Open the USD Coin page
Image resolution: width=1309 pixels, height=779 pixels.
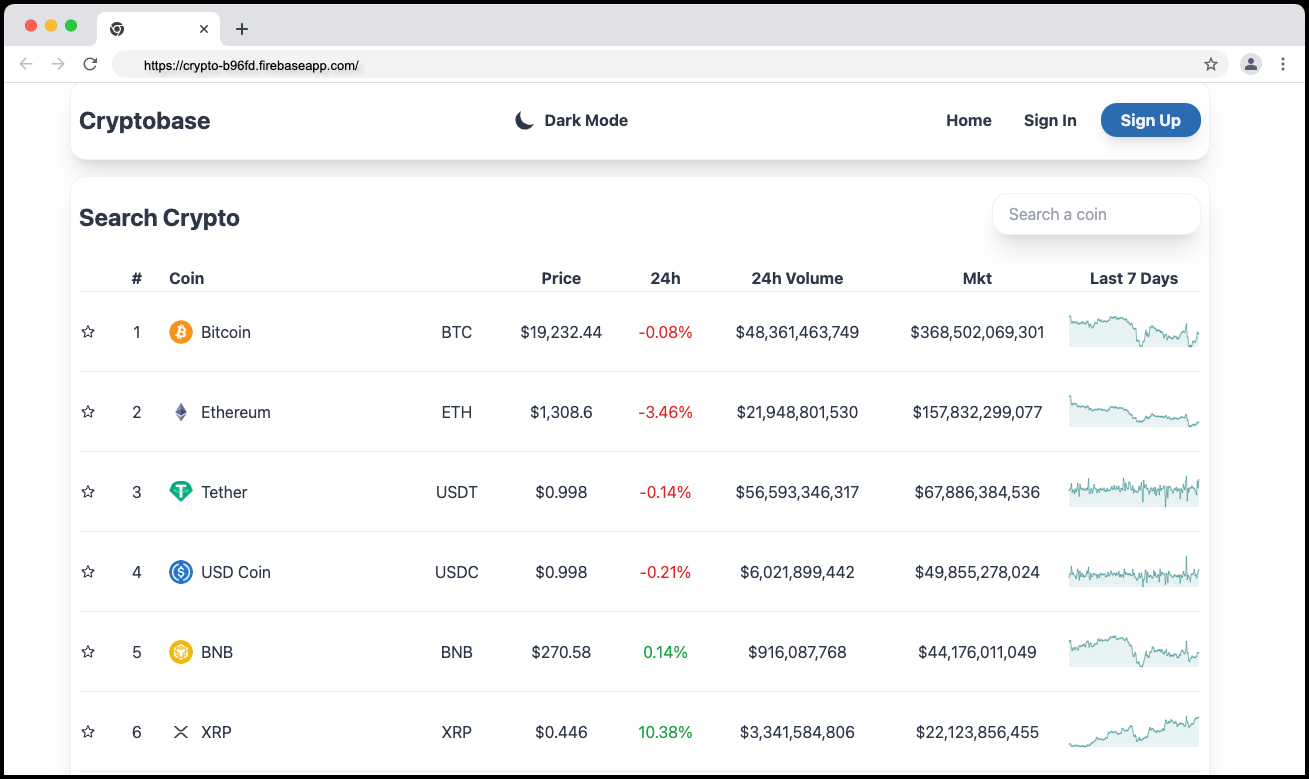(236, 572)
